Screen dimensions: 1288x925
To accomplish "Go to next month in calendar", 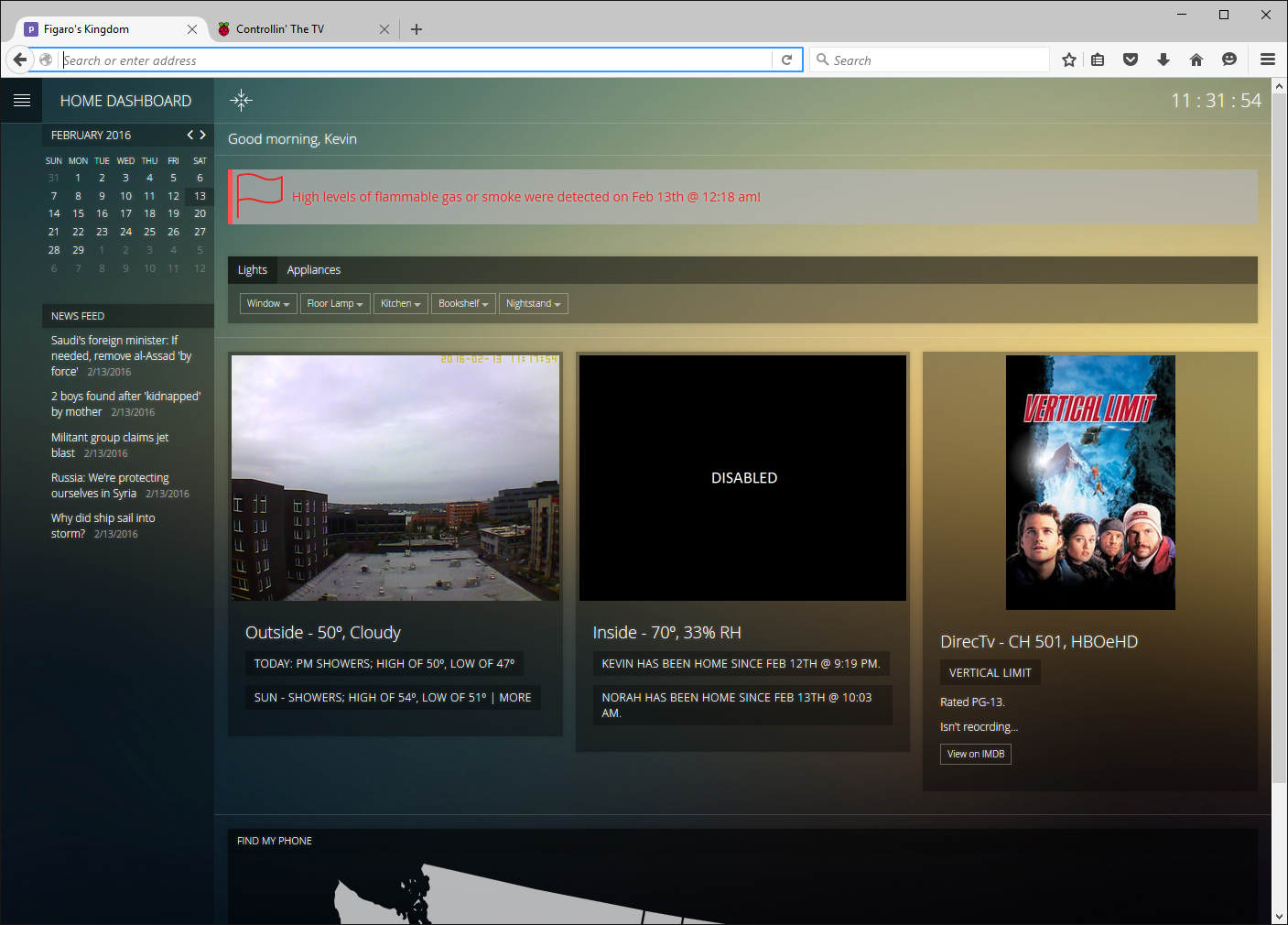I will [x=203, y=135].
